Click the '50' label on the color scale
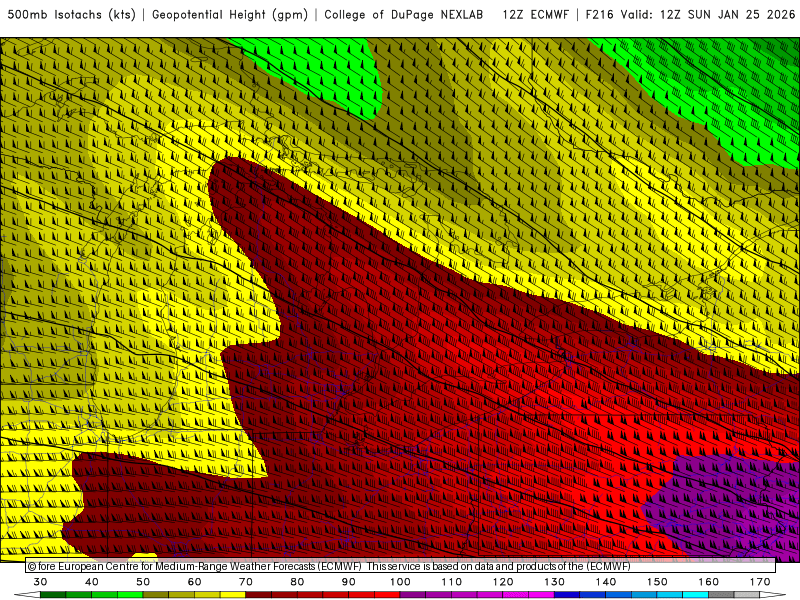Screen dimensions: 800x600 tap(143, 582)
